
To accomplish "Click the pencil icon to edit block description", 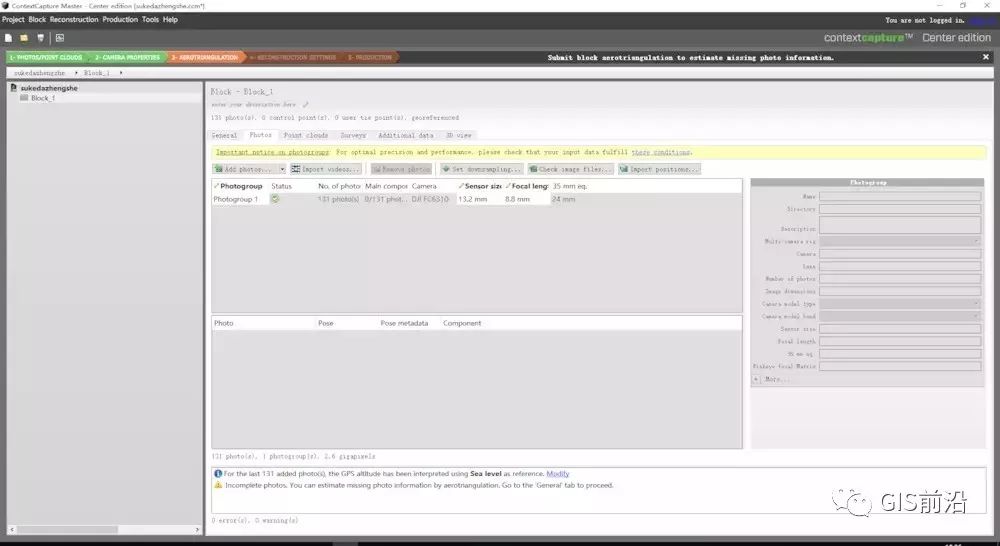I will tap(306, 104).
